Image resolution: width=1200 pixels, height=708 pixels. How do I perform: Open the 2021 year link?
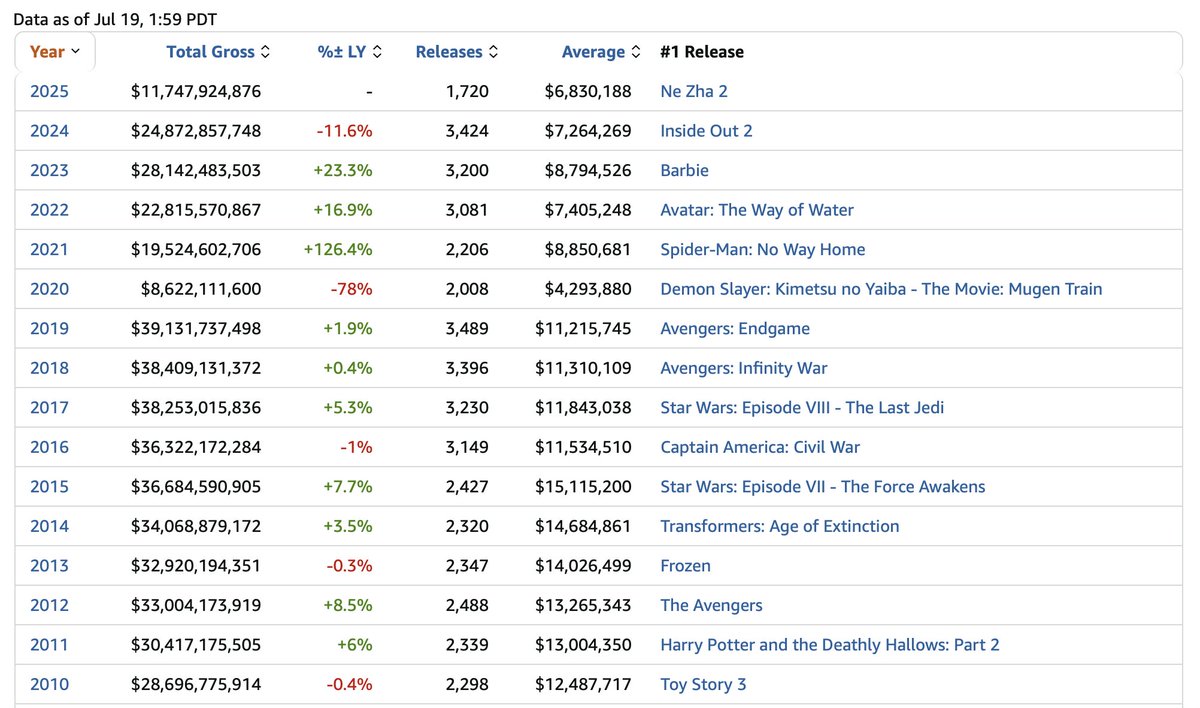[49, 250]
